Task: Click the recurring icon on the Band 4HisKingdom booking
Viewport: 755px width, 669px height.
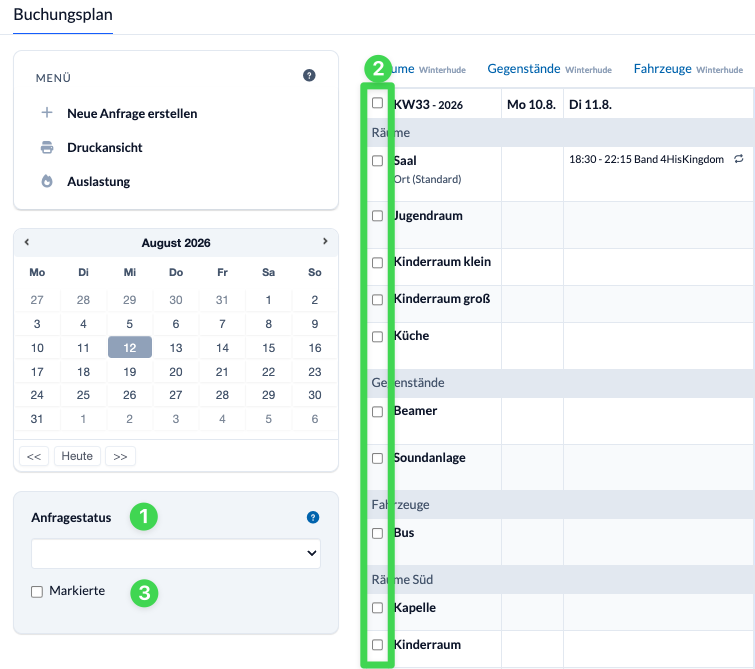Action: tap(739, 159)
